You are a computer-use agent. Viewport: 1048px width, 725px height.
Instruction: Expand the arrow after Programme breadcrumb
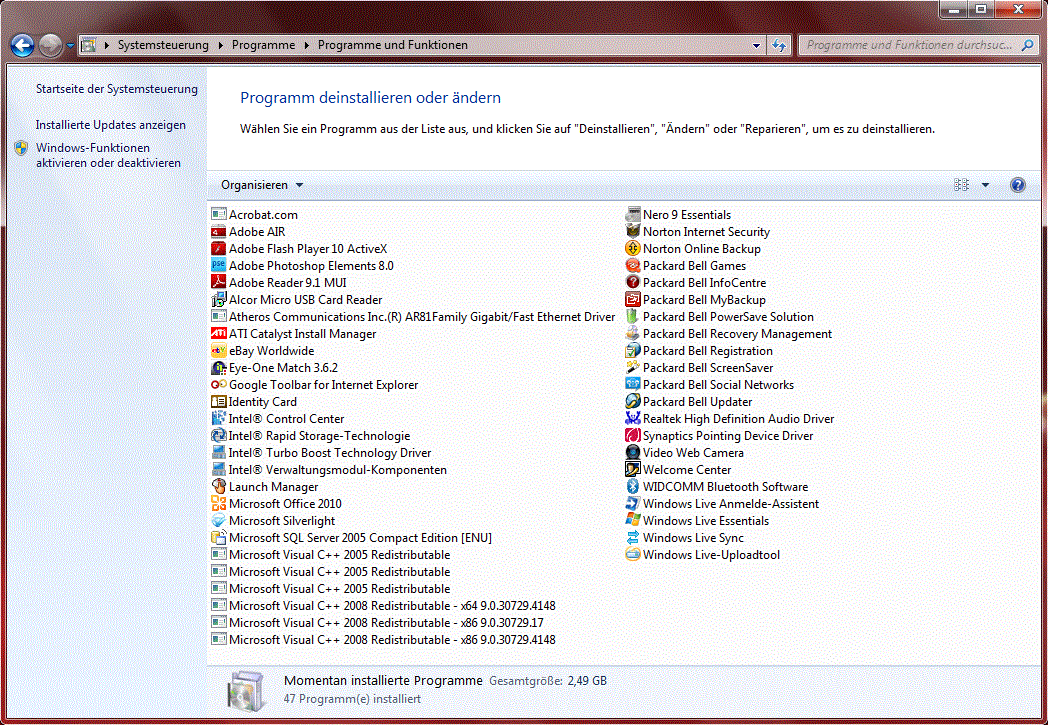pyautogui.click(x=307, y=45)
